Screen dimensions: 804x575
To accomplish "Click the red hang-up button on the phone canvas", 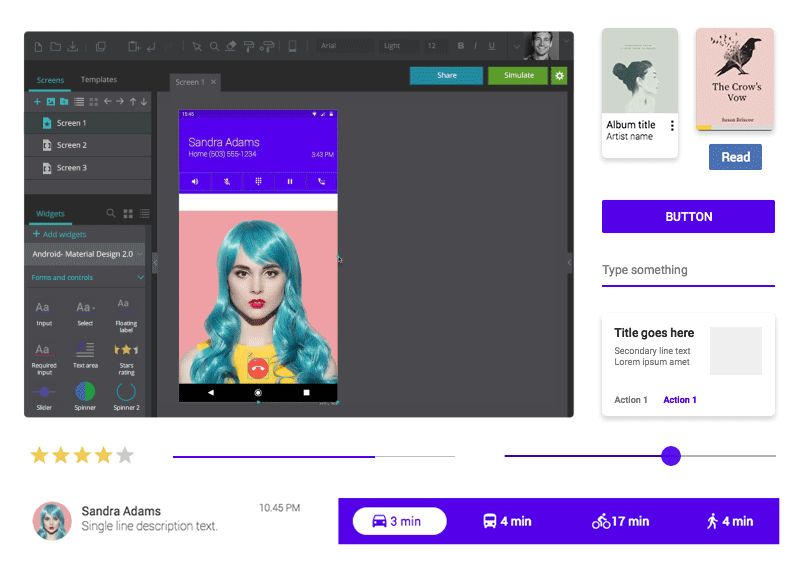I will [x=258, y=368].
